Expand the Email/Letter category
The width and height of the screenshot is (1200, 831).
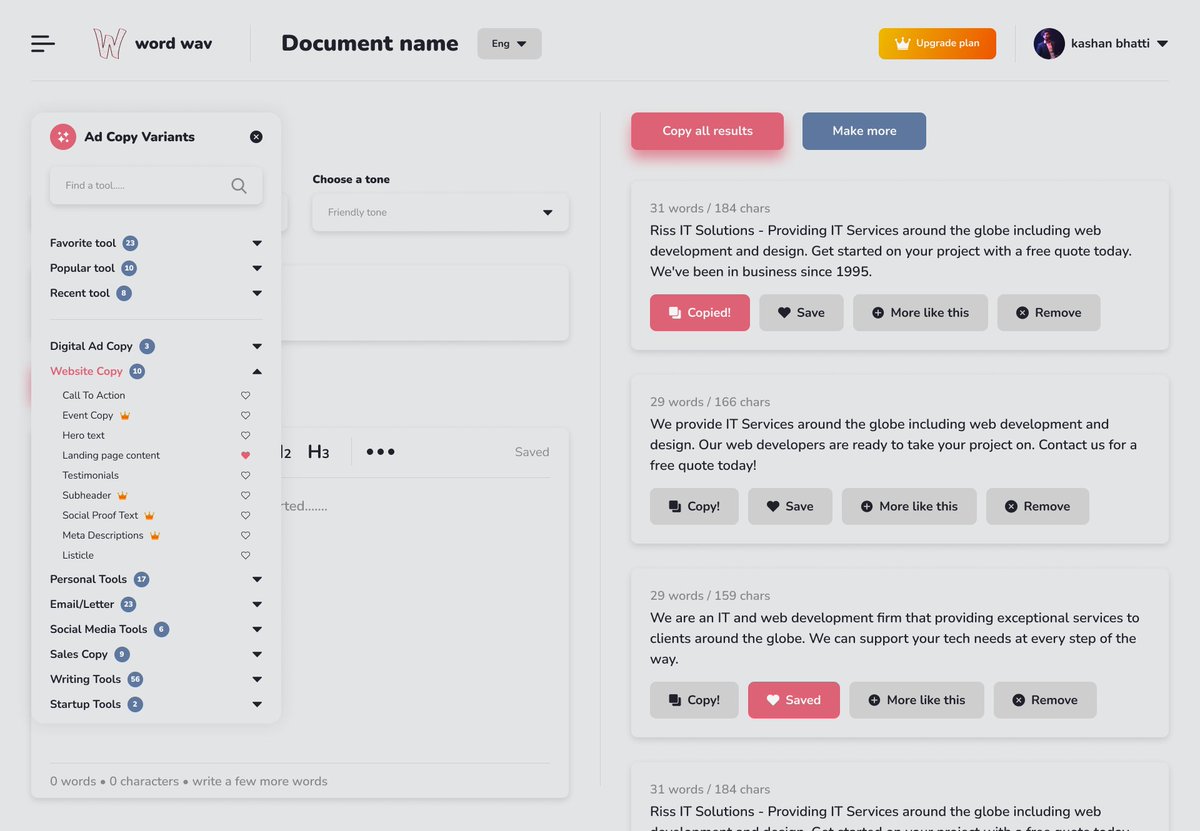257,604
